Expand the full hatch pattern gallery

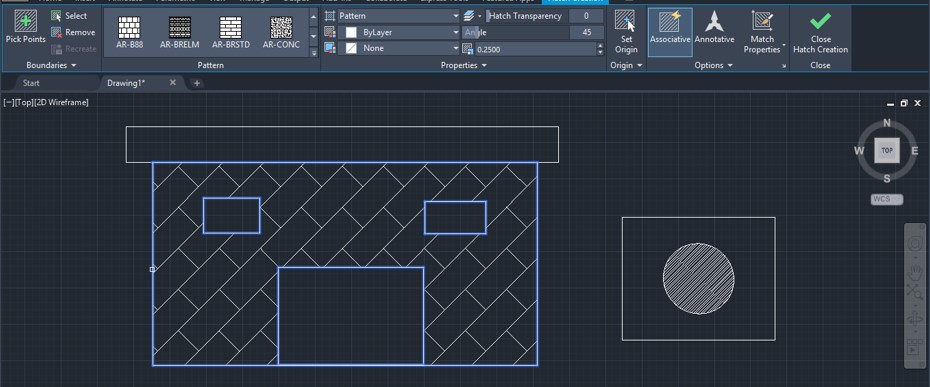click(314, 52)
